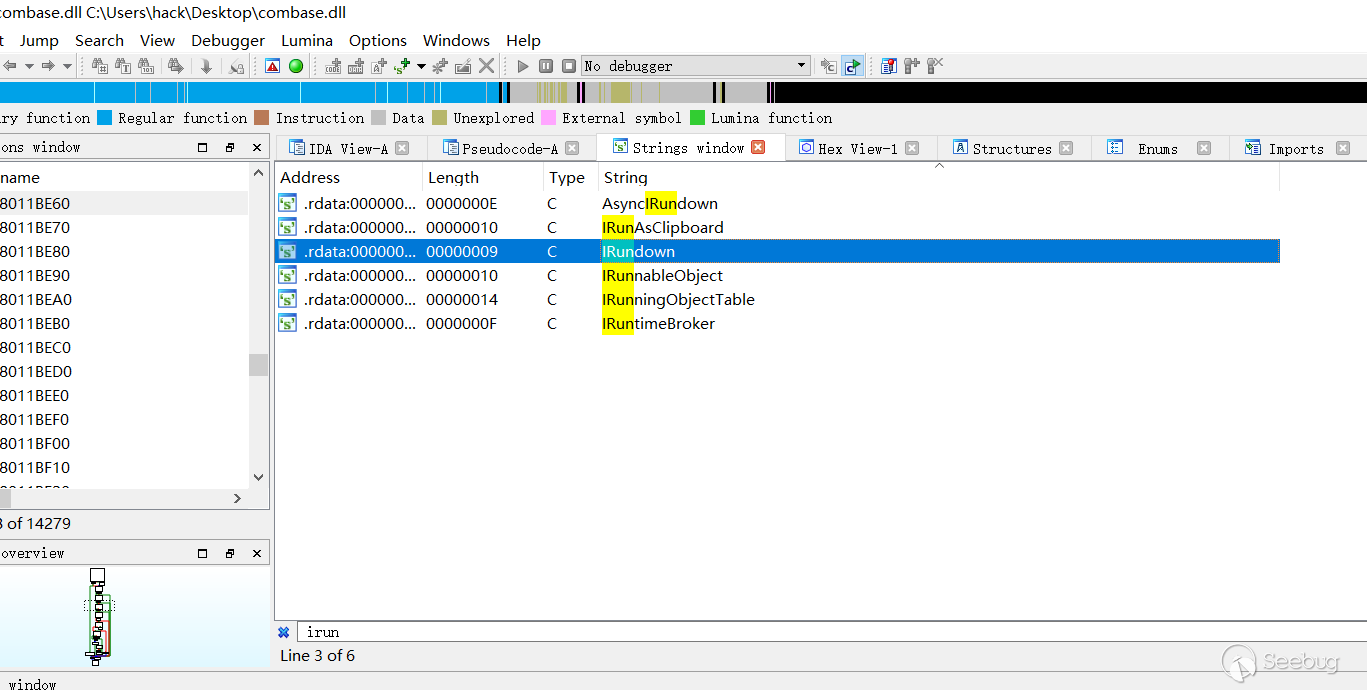Start the debugger process with play button
The width and height of the screenshot is (1367, 690).
523,66
